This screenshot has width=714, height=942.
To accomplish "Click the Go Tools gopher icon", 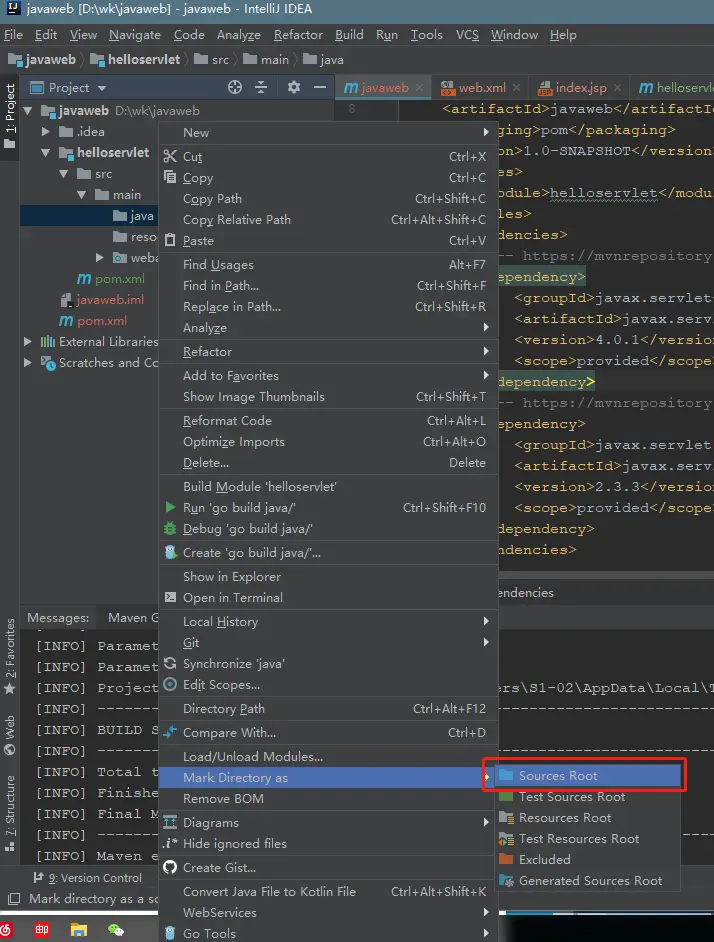I will click(x=170, y=933).
